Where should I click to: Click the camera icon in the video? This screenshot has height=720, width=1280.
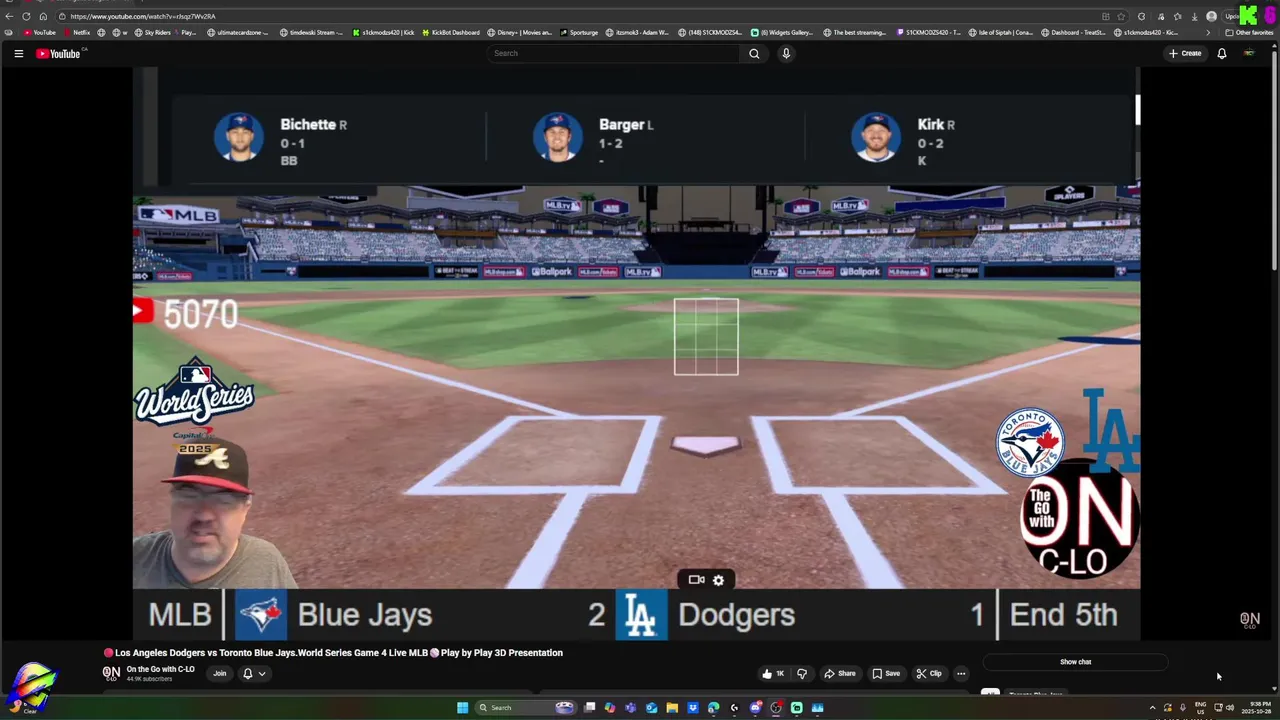[696, 579]
